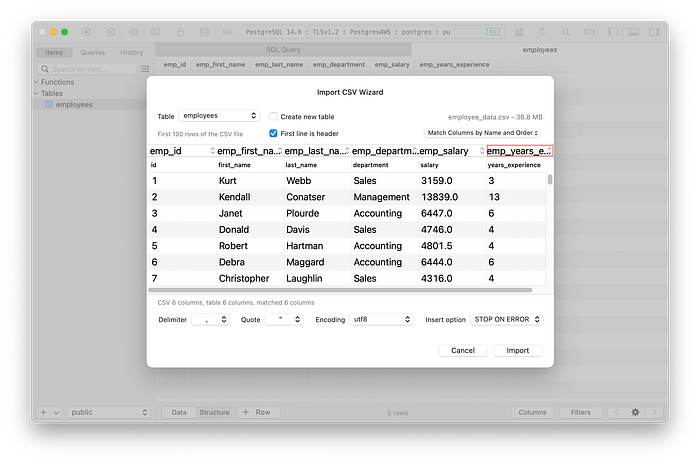Open the Delimiter dropdown

point(211,319)
